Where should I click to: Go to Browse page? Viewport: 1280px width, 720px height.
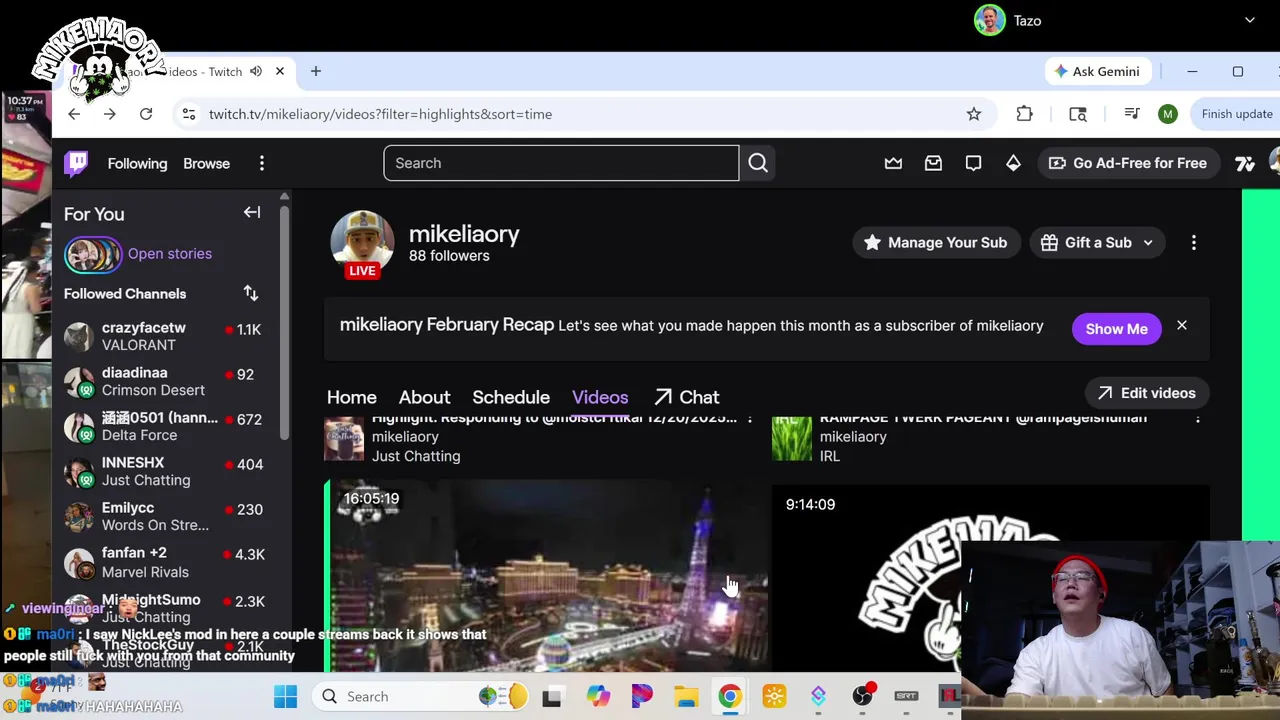(x=206, y=163)
